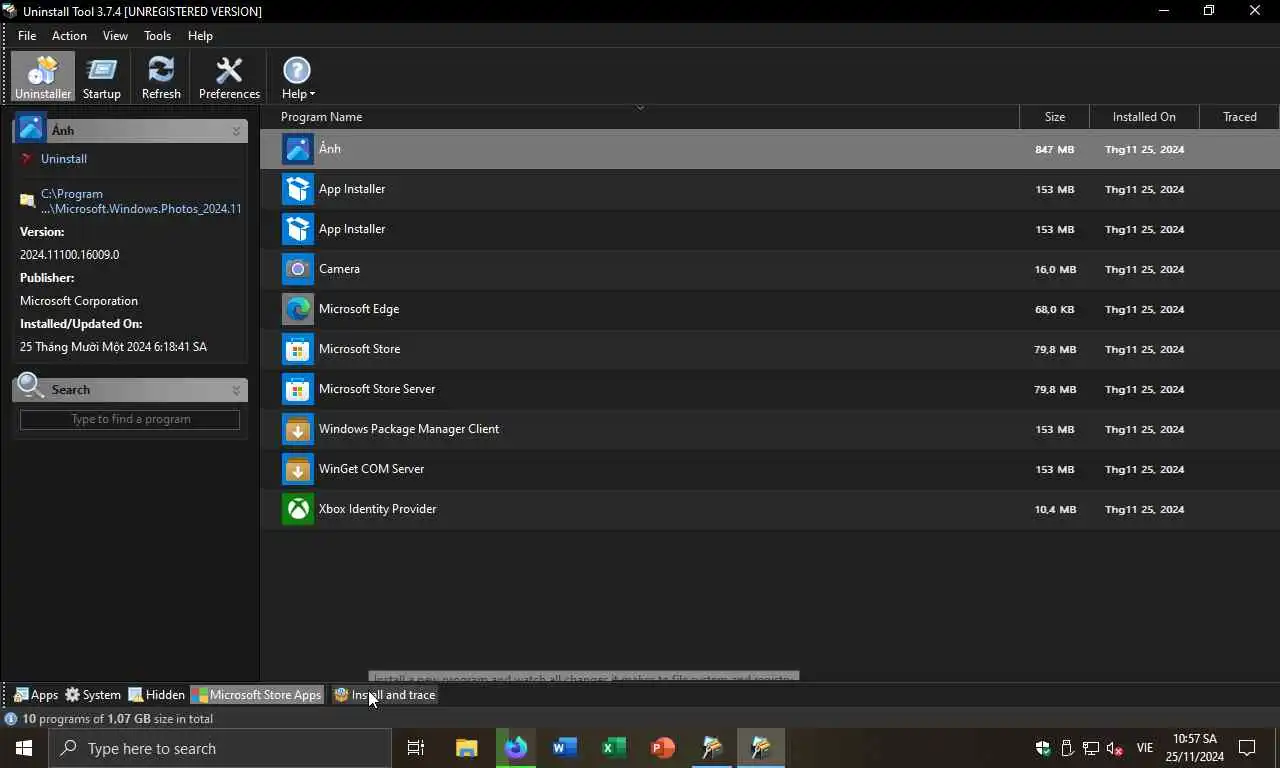Open Preferences from the toolbar
Image resolution: width=1280 pixels, height=768 pixels.
pos(229,77)
